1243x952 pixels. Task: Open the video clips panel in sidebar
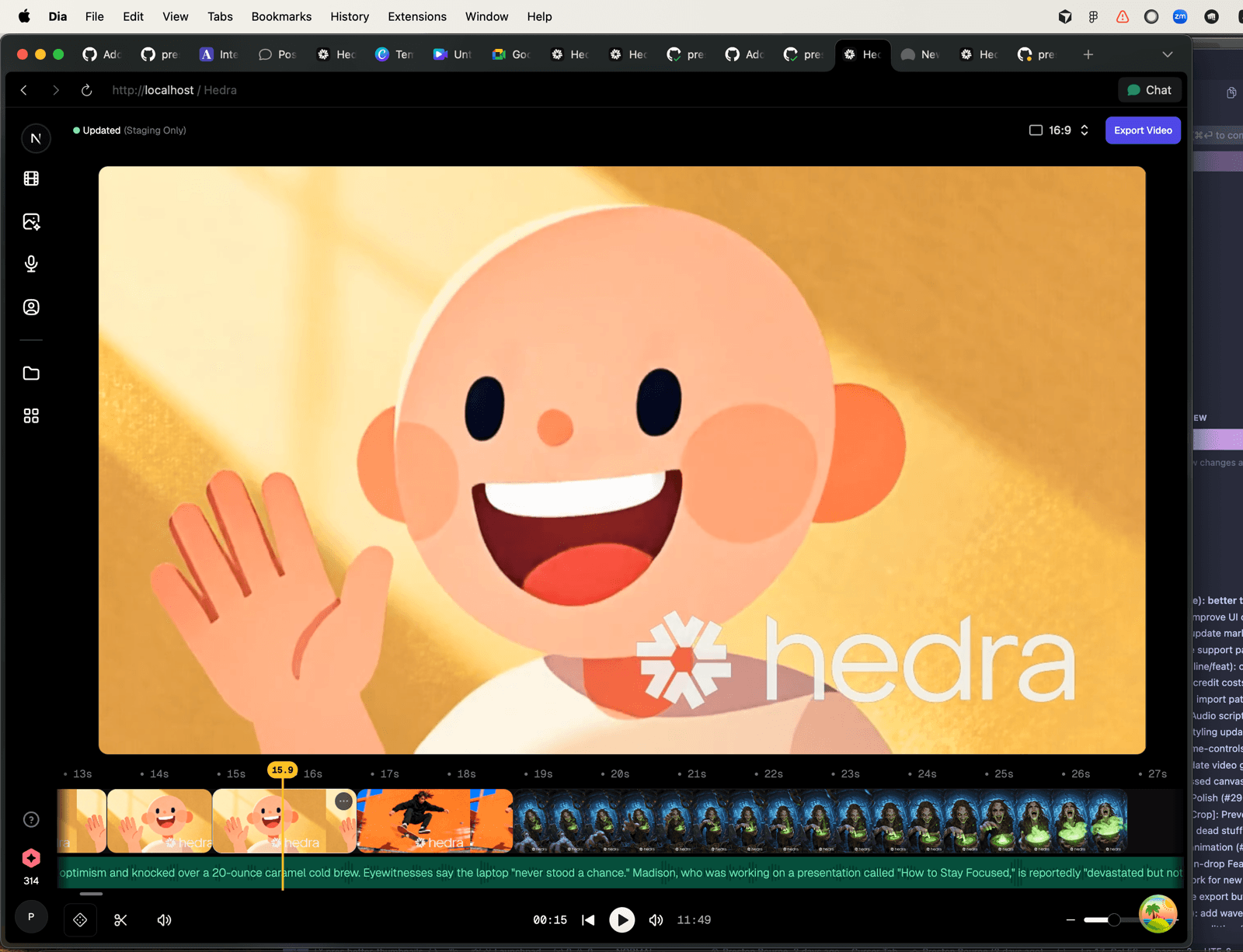(x=31, y=179)
